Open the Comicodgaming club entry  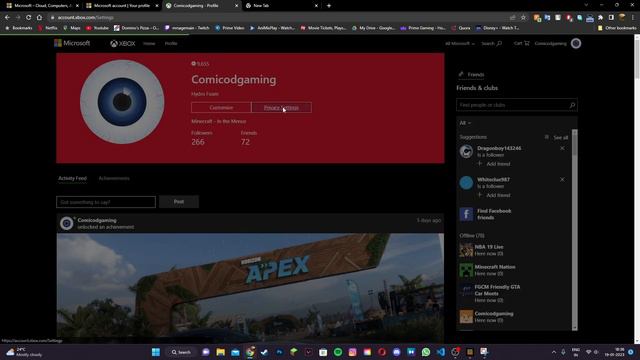click(x=494, y=314)
